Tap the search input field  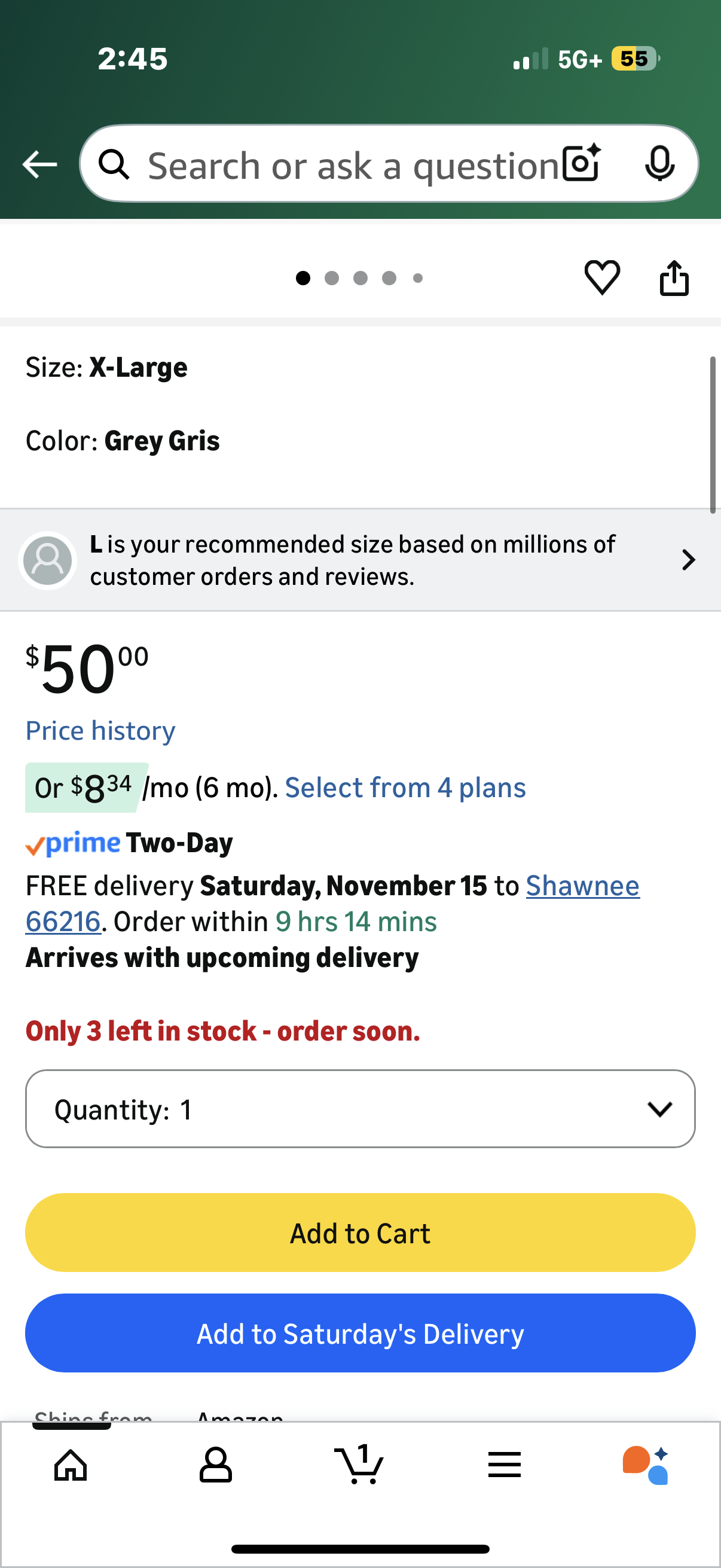click(x=353, y=165)
